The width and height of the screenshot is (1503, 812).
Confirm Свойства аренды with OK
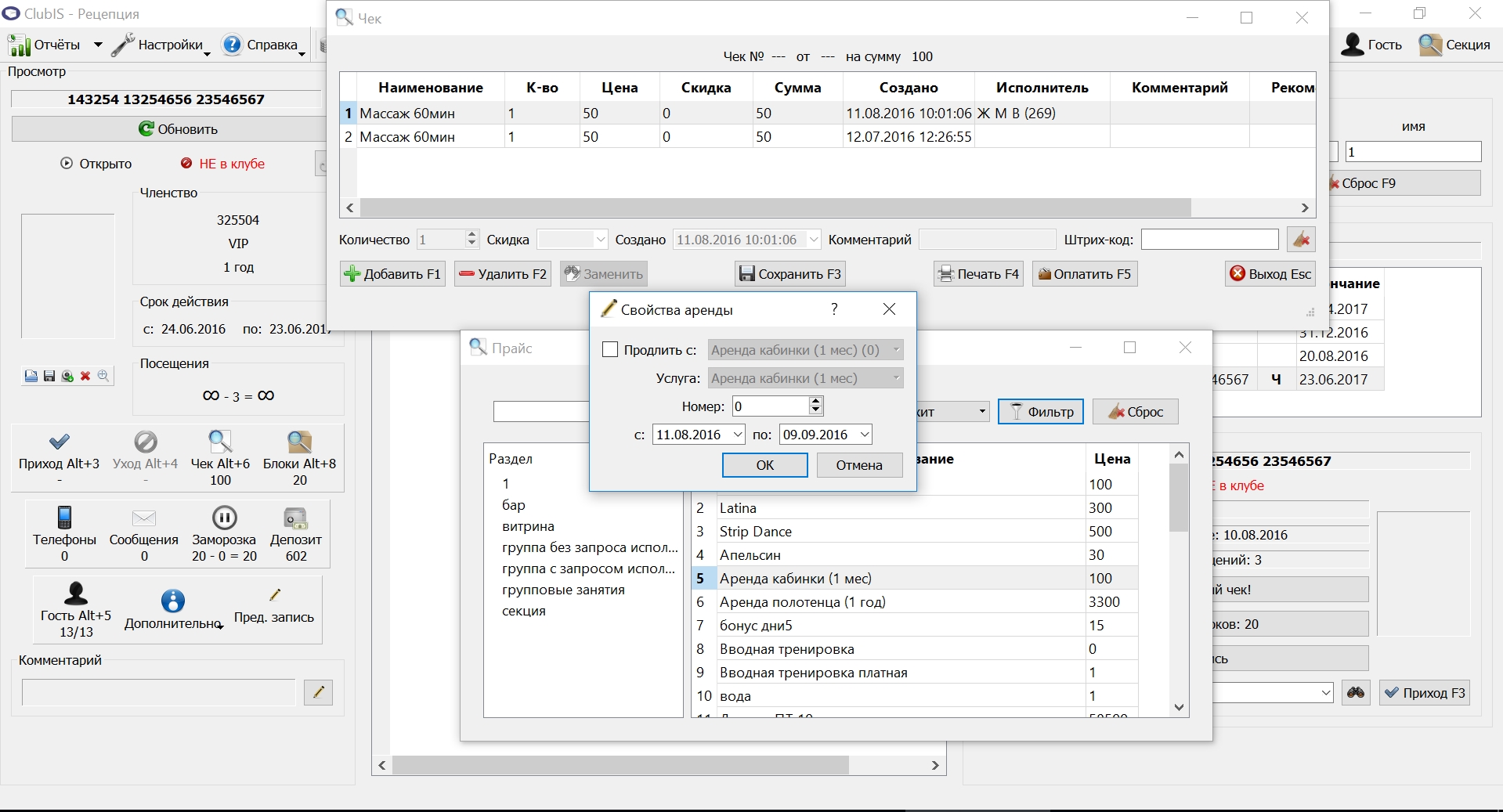tap(764, 465)
